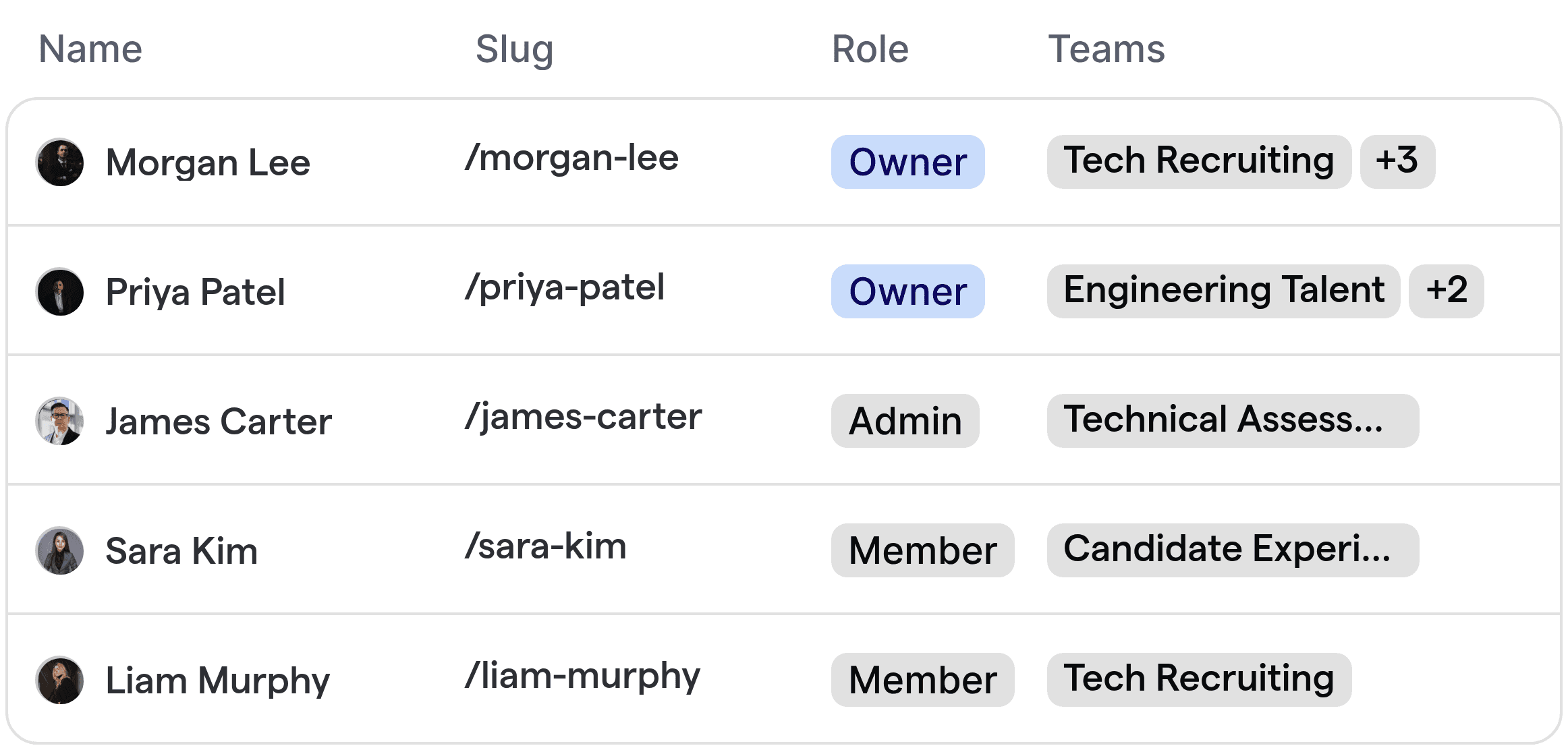Select James Carter's Admin role badge
1568x750 pixels.
click(x=905, y=421)
